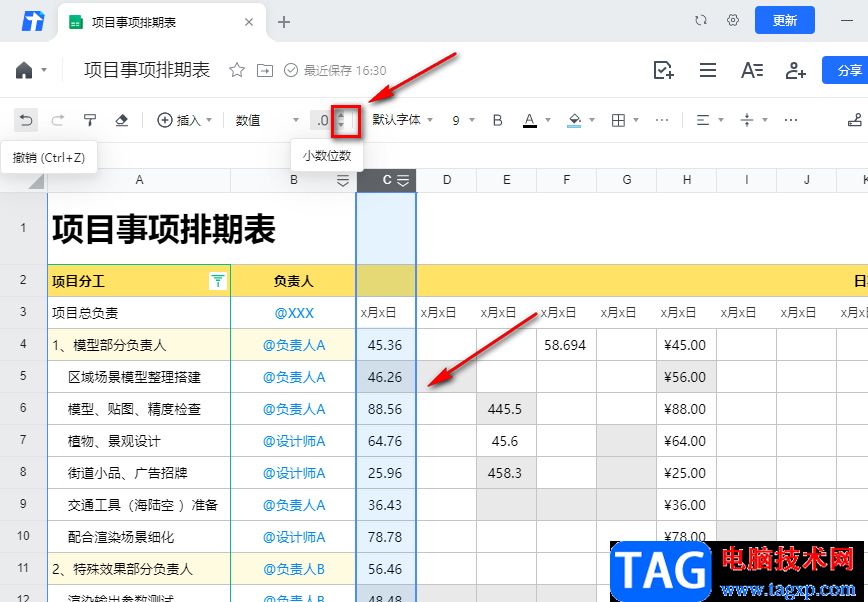Click the redo arrow icon
The height and width of the screenshot is (602, 868).
coord(58,120)
